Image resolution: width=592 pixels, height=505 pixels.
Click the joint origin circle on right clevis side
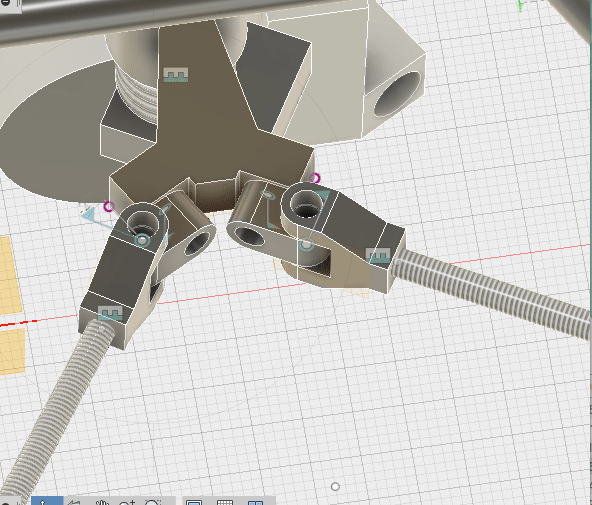306,245
